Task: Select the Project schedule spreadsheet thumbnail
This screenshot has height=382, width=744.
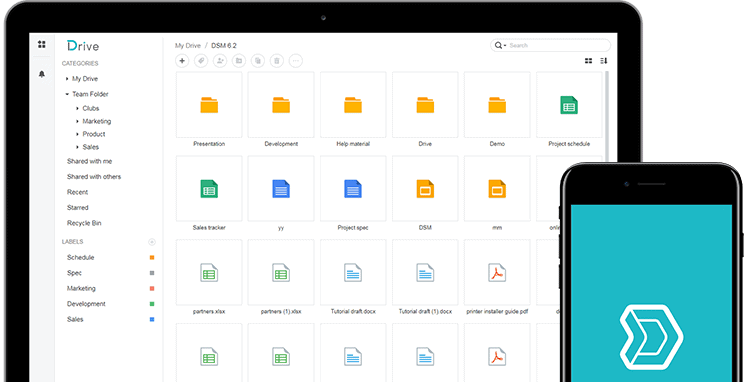Action: pyautogui.click(x=569, y=105)
